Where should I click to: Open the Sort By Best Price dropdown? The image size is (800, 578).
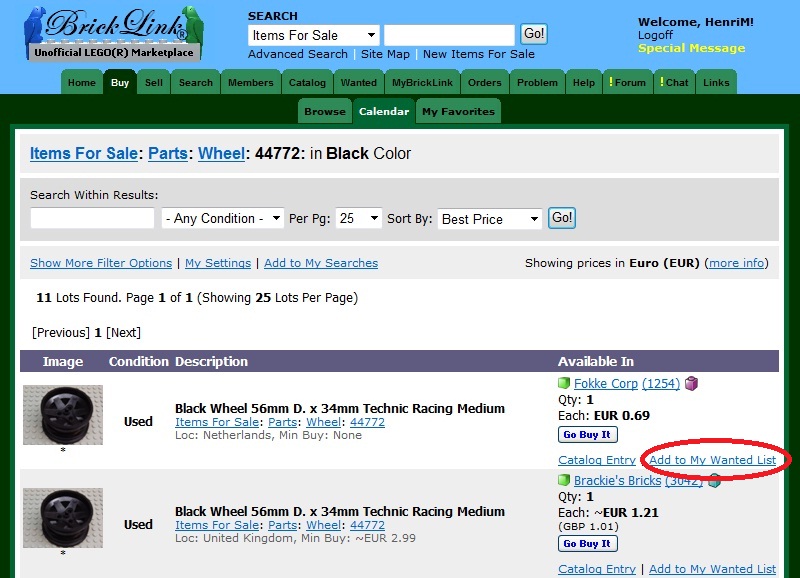tap(490, 218)
